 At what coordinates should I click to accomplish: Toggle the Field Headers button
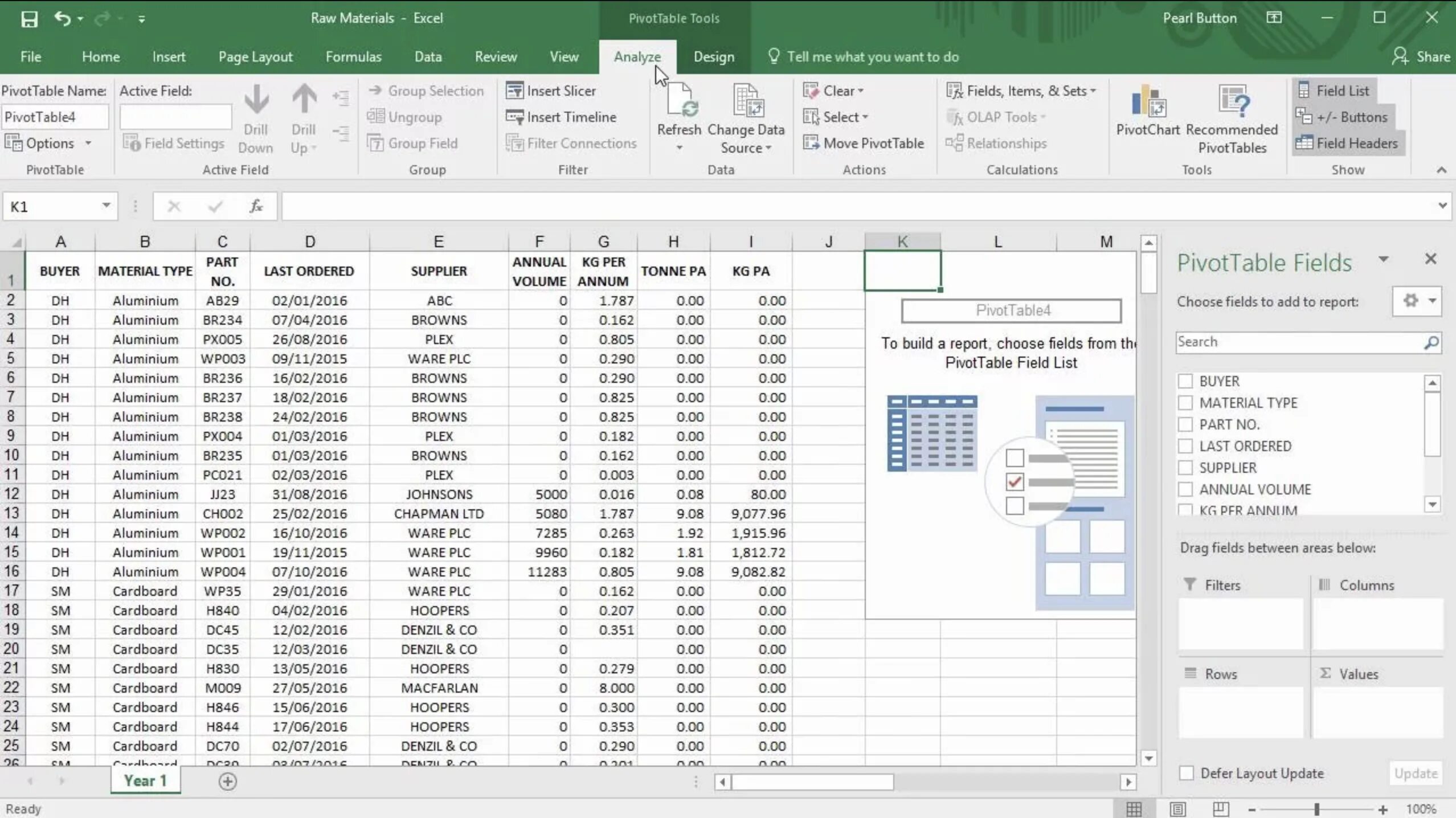tap(1348, 143)
